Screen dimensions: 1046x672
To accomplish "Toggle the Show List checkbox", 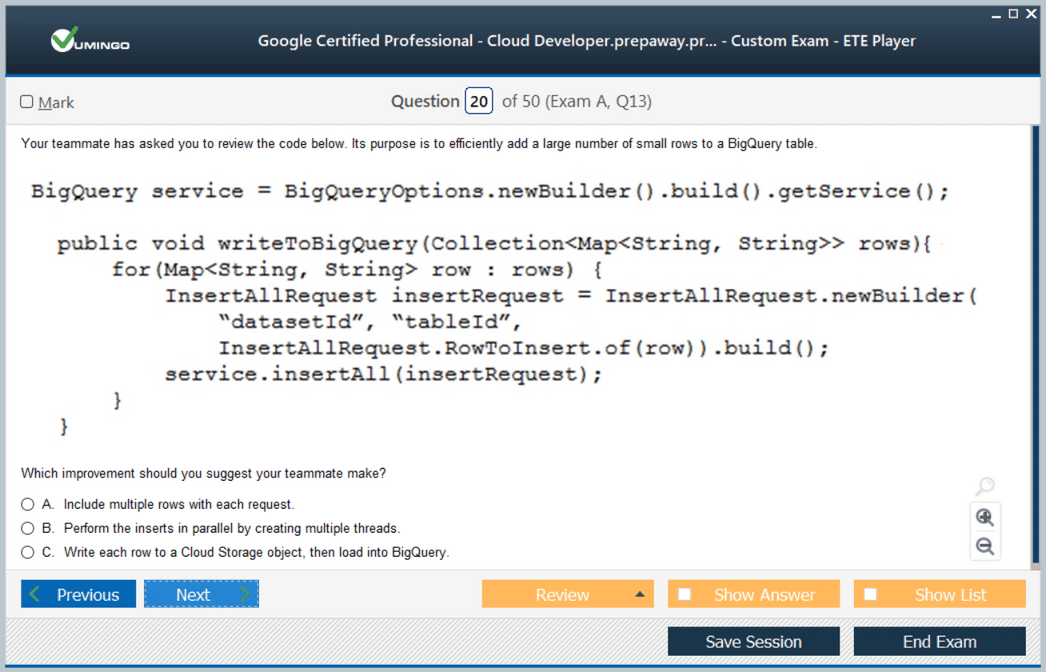I will coord(871,594).
